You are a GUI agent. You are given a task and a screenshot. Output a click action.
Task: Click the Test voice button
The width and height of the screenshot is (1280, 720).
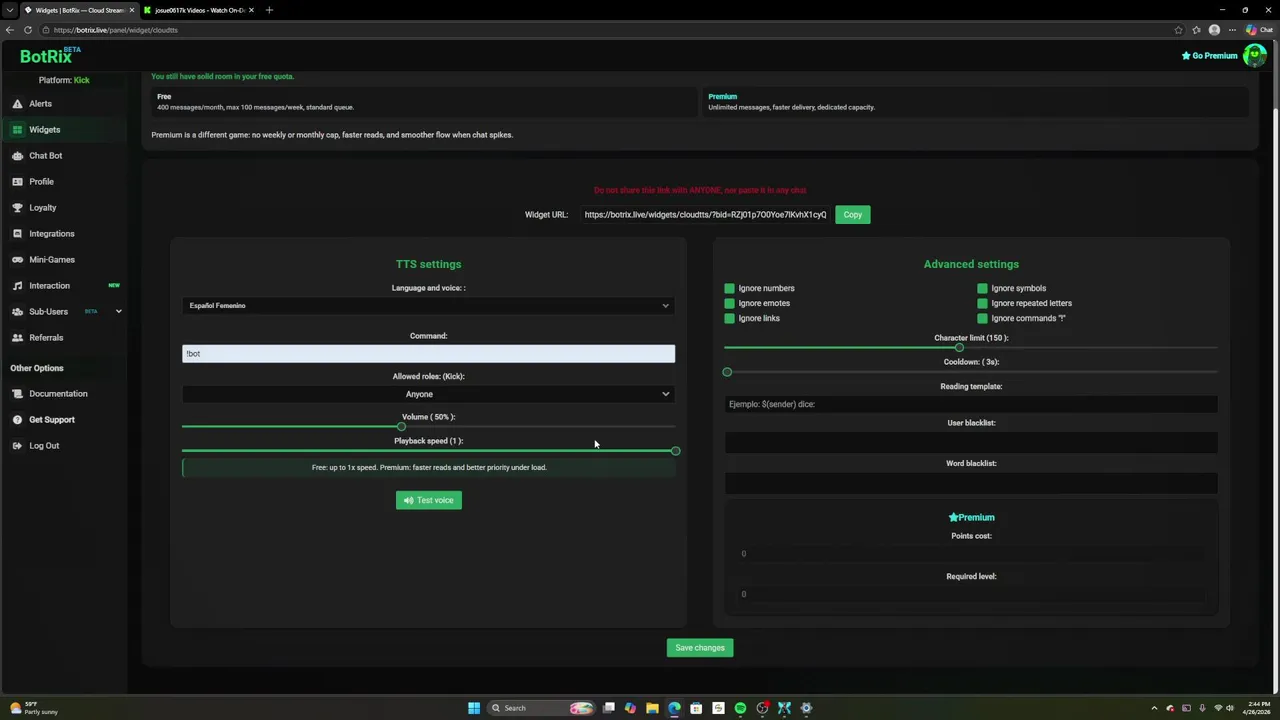pyautogui.click(x=428, y=500)
